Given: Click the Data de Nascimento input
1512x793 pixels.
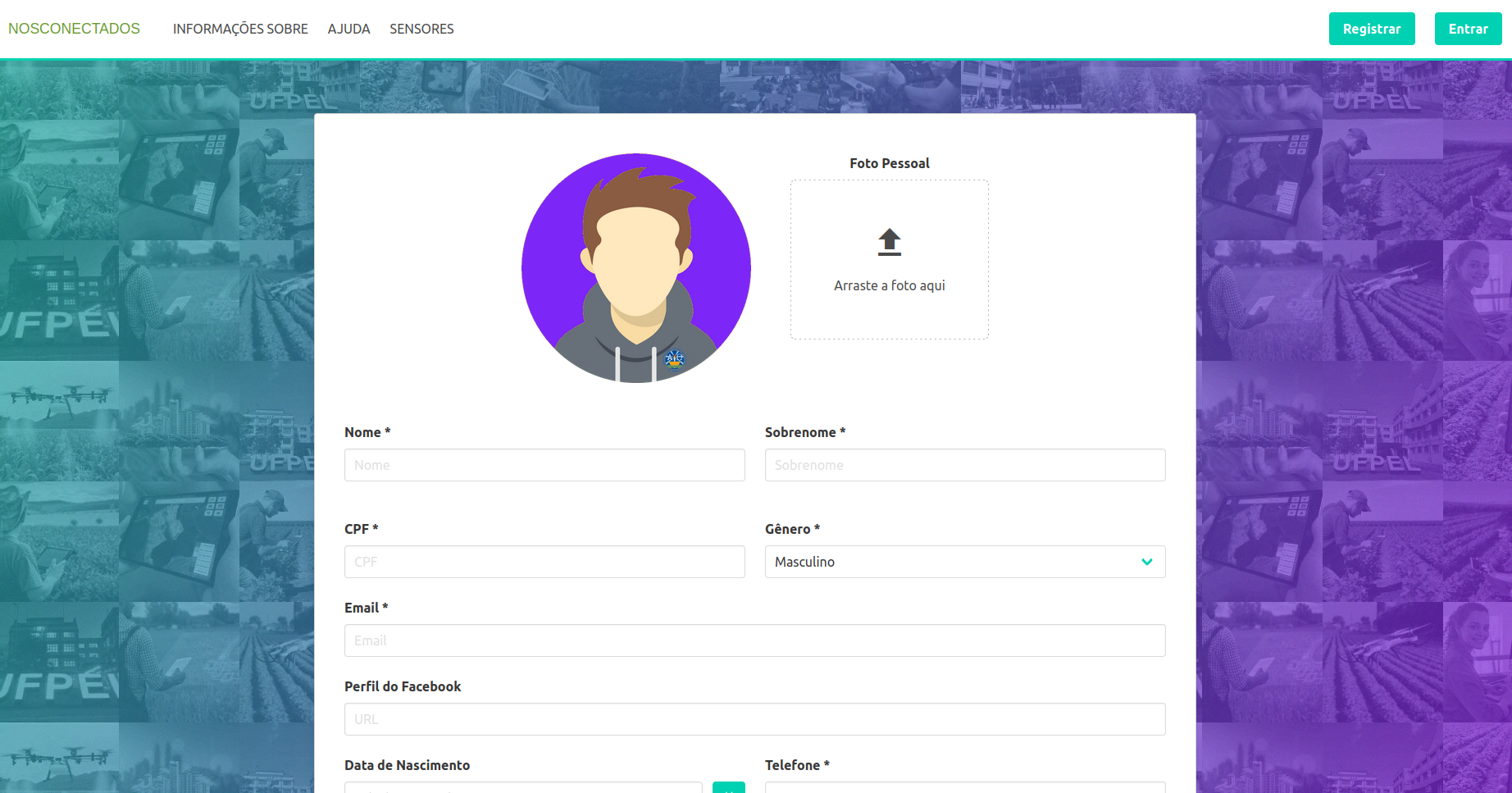Looking at the screenshot, I should point(523,788).
